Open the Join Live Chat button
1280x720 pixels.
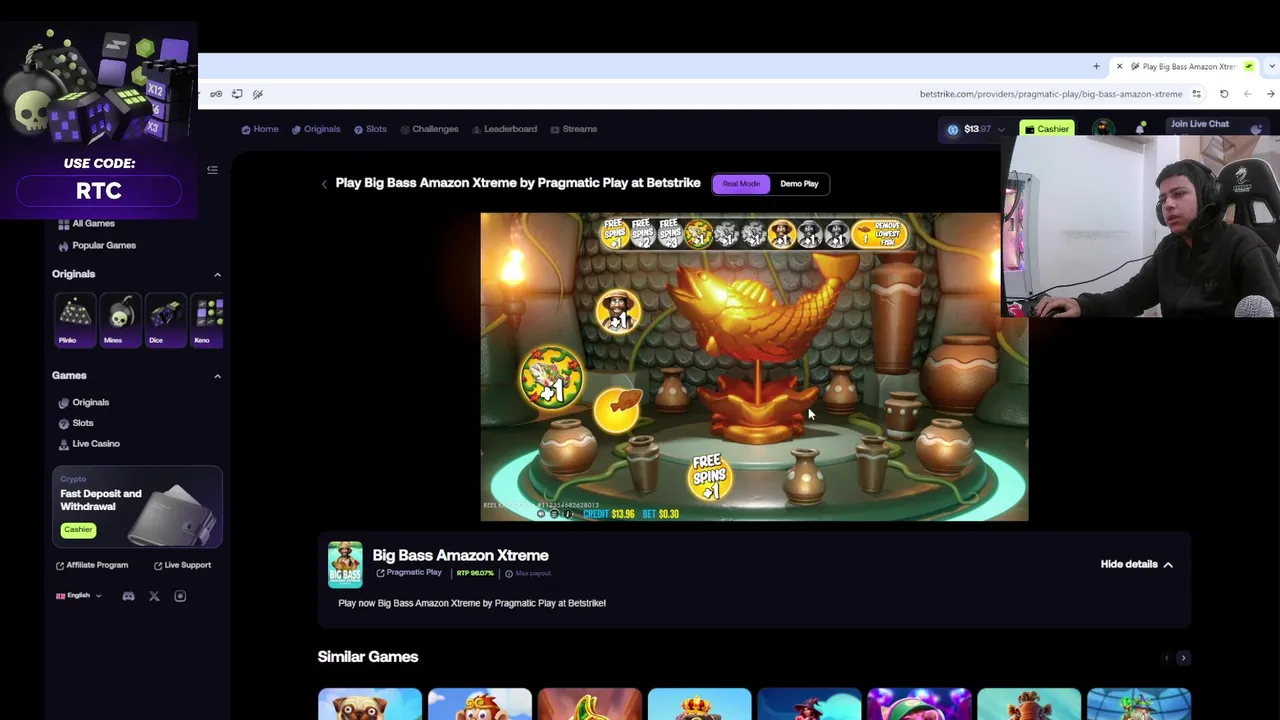1215,125
